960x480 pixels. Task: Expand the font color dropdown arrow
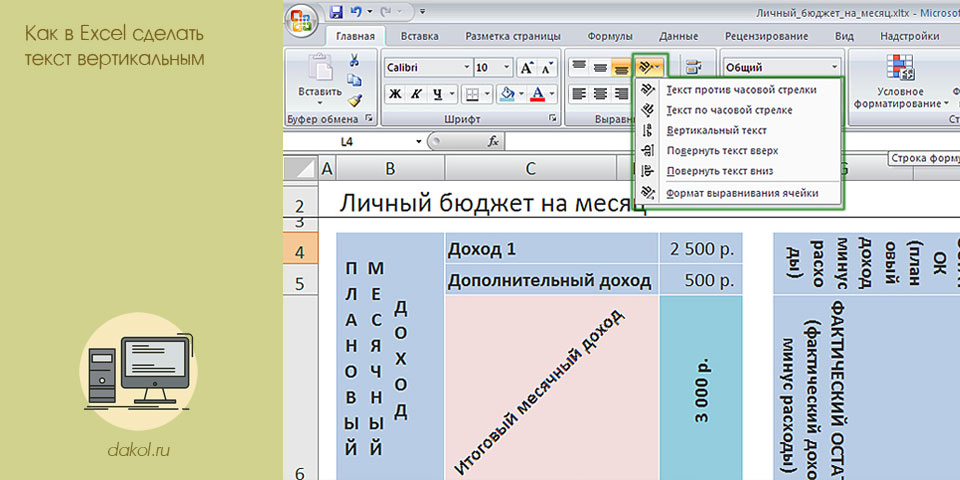coord(552,94)
